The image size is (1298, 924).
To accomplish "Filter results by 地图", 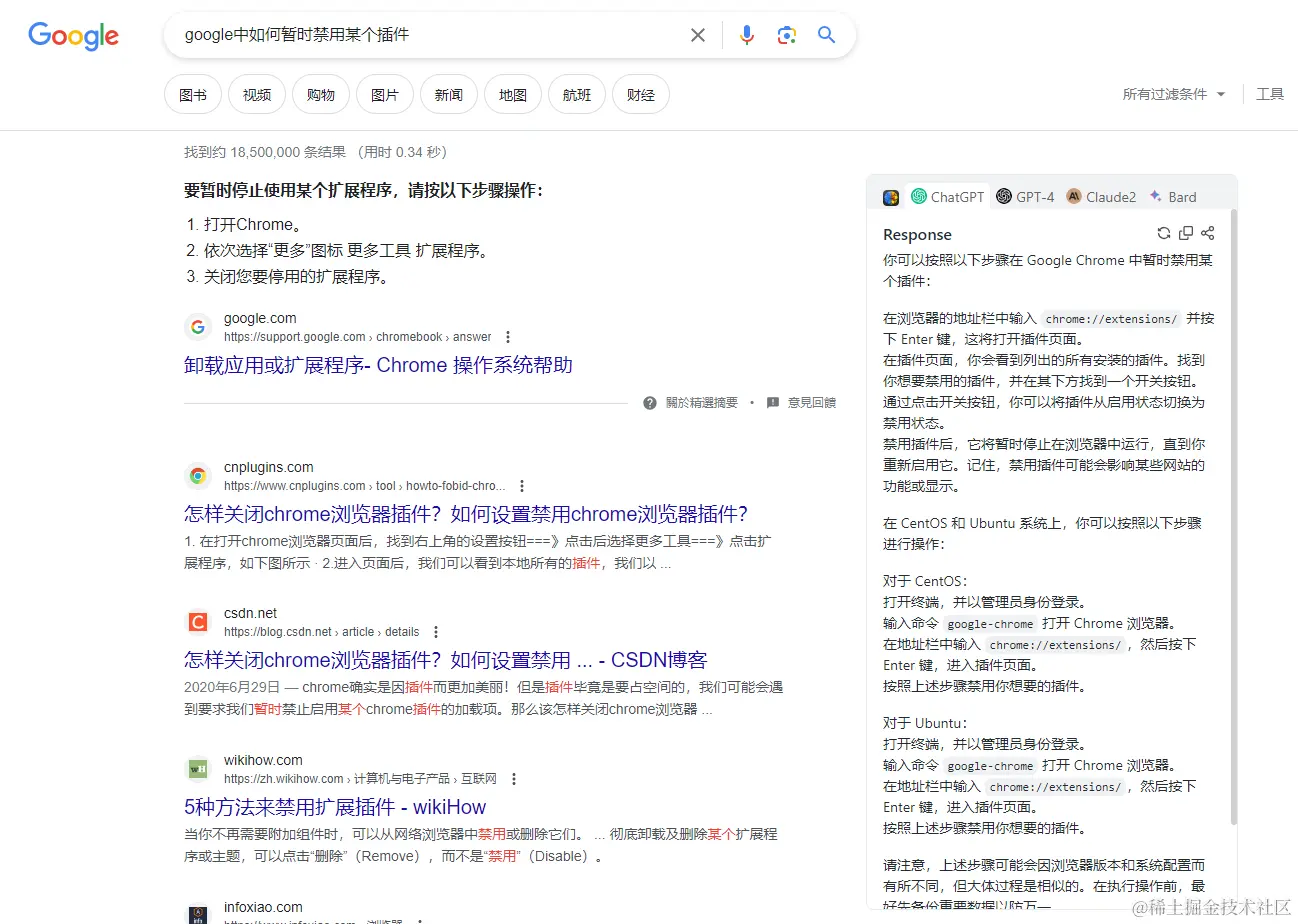I will [x=513, y=95].
